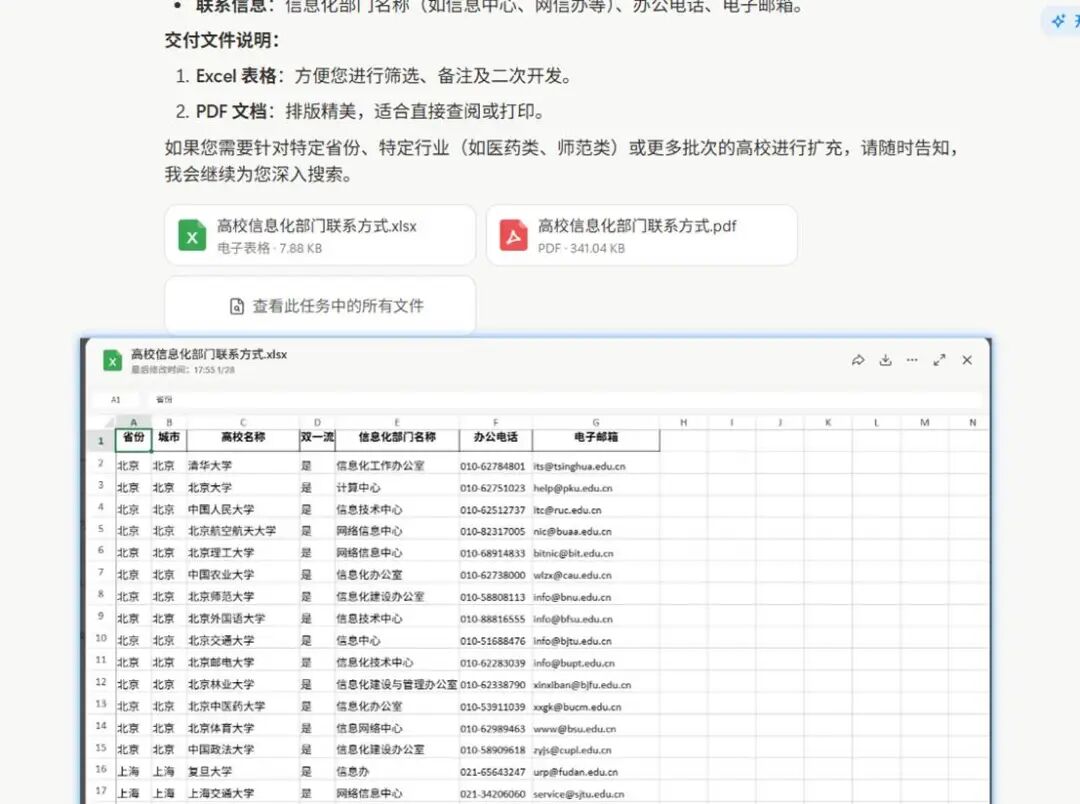1080x804 pixels.
Task: Click the share arrow icon in preview header
Action: point(857,360)
